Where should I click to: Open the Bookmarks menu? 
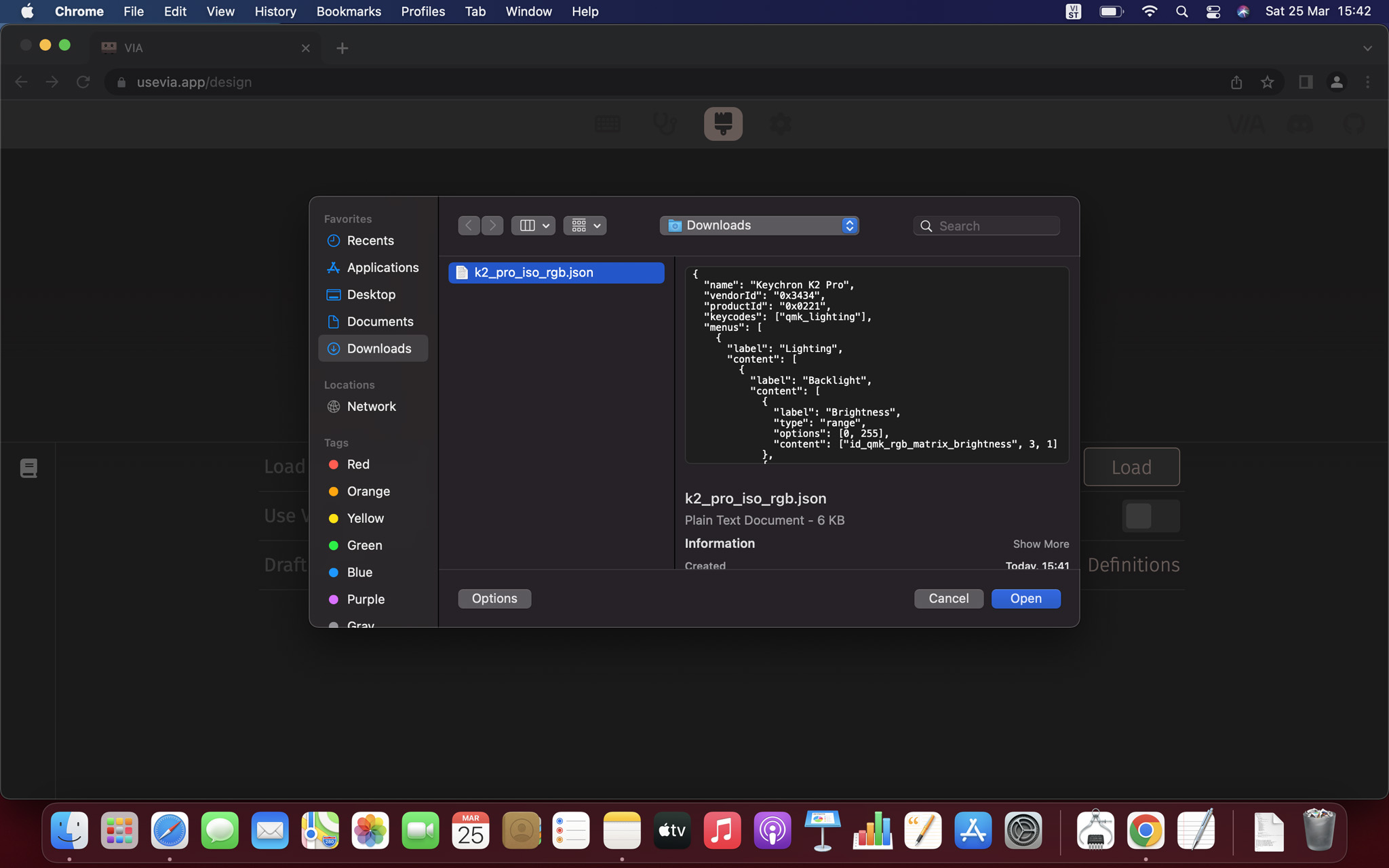click(x=349, y=12)
